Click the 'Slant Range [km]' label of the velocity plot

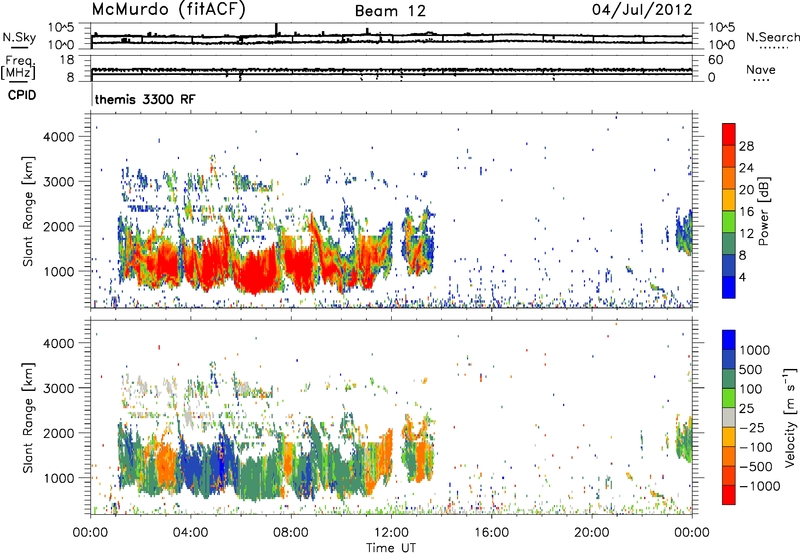tap(28, 417)
